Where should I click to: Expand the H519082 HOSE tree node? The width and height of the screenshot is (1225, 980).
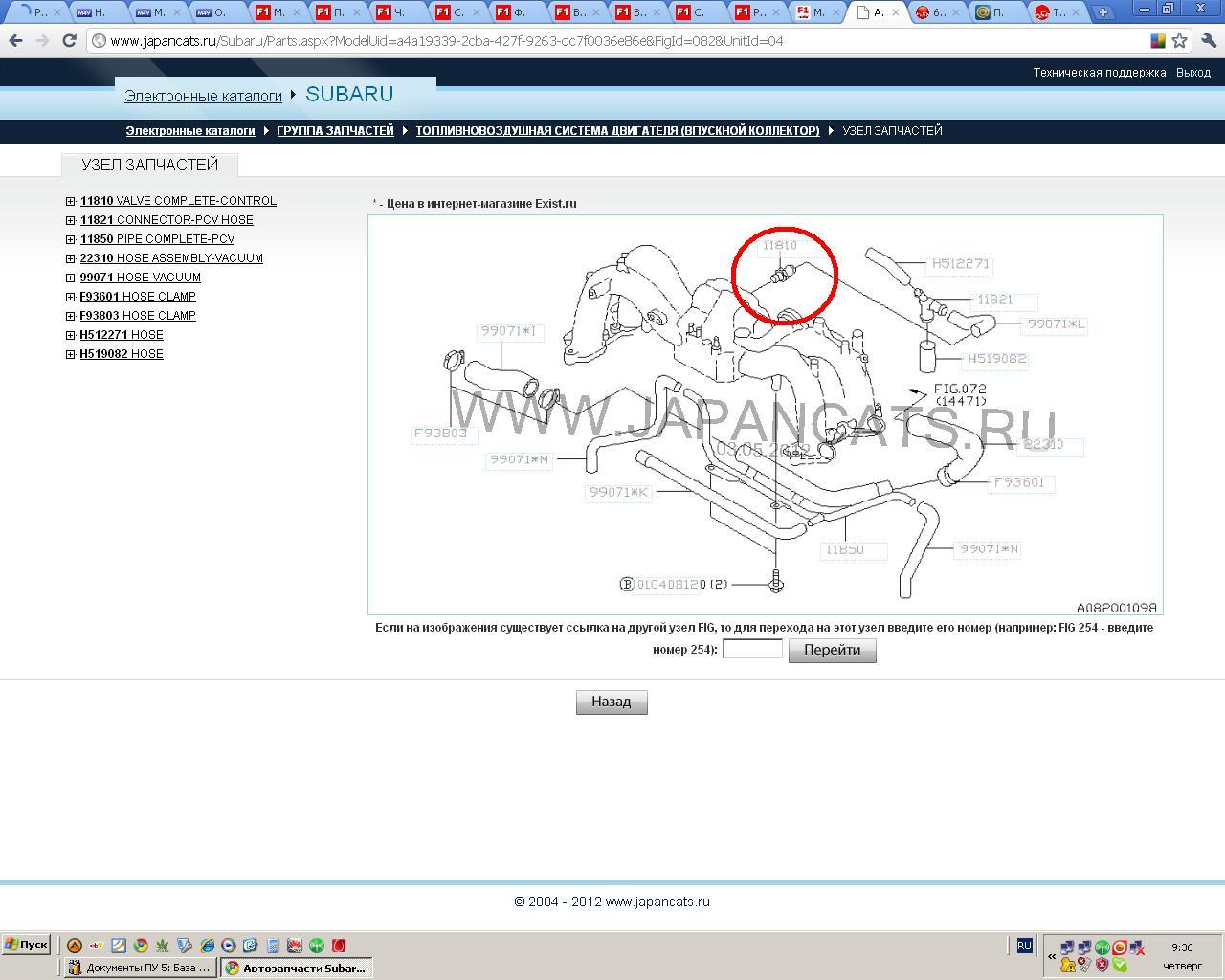point(71,354)
